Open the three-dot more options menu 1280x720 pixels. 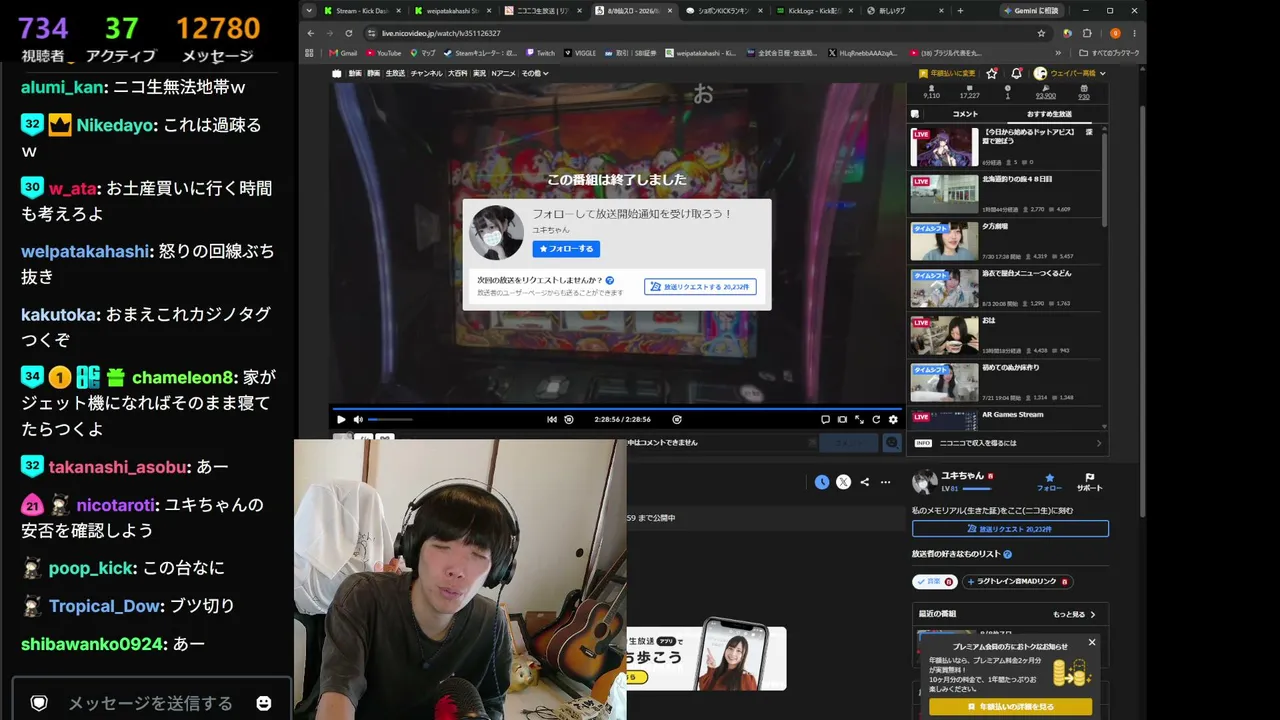click(x=885, y=482)
